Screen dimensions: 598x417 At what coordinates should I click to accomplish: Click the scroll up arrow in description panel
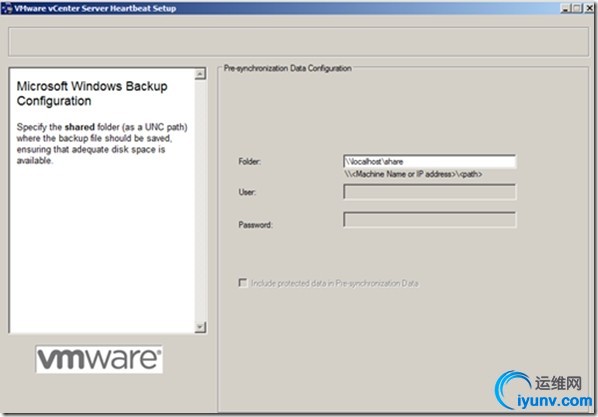pos(200,74)
